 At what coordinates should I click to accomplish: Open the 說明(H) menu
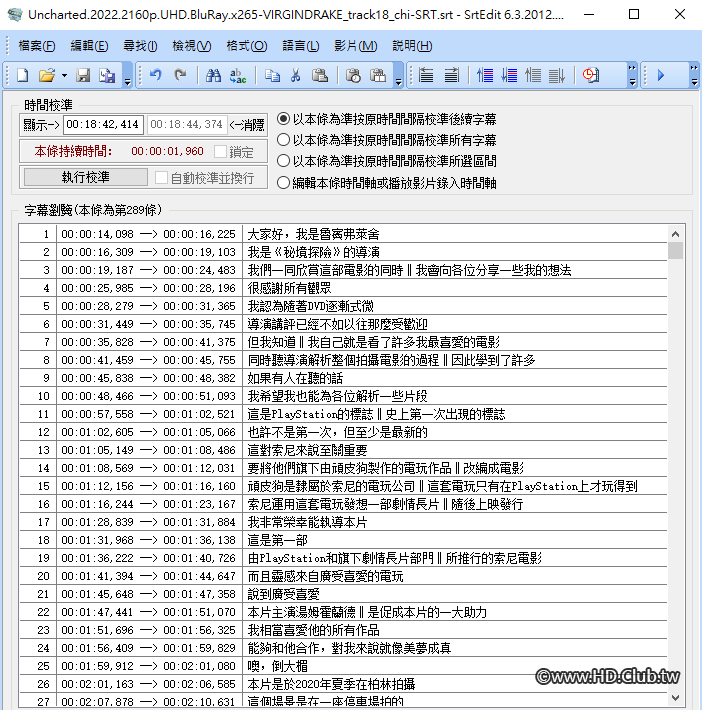click(412, 46)
